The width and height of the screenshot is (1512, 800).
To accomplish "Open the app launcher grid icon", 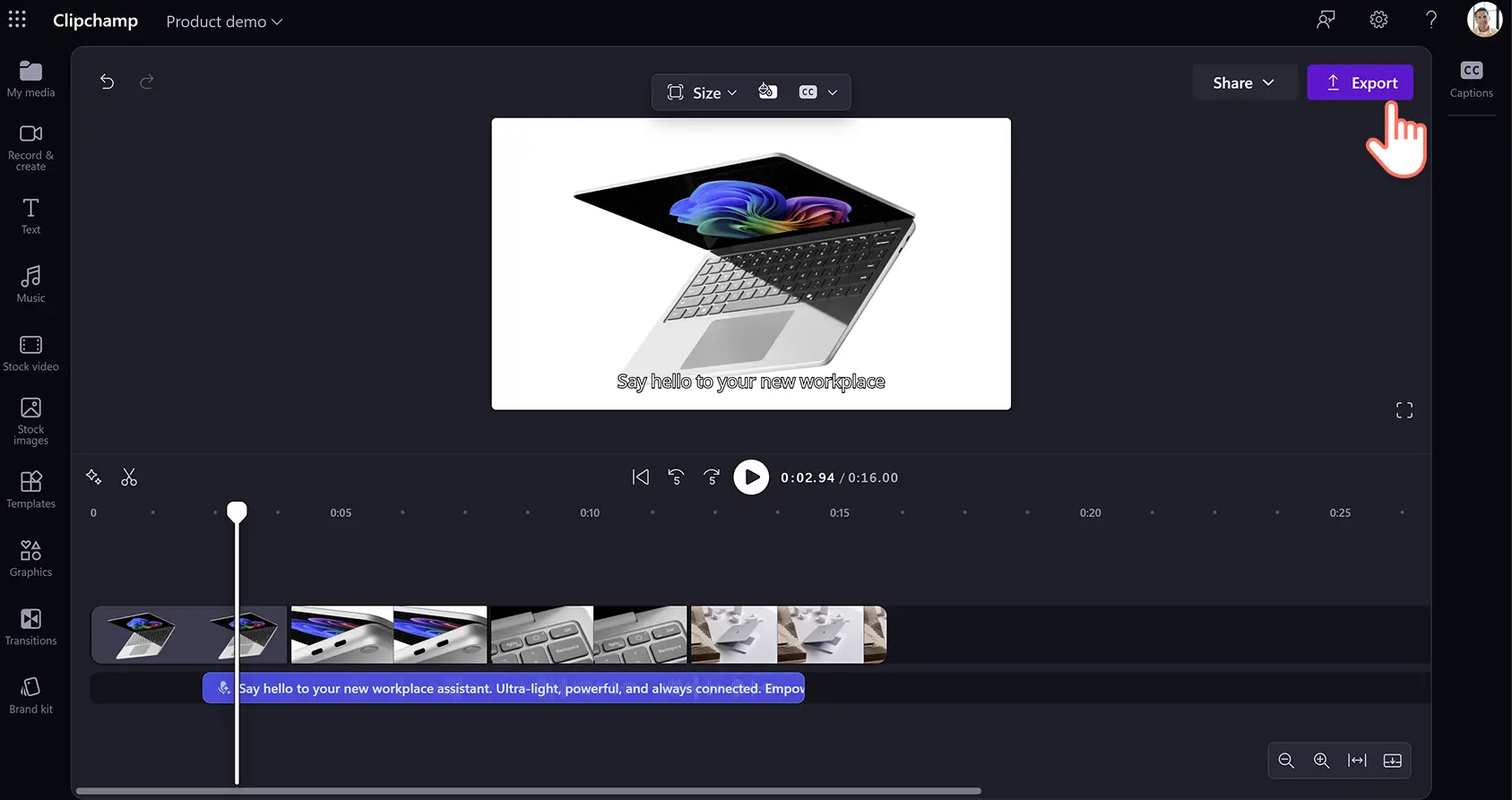I will tap(17, 20).
